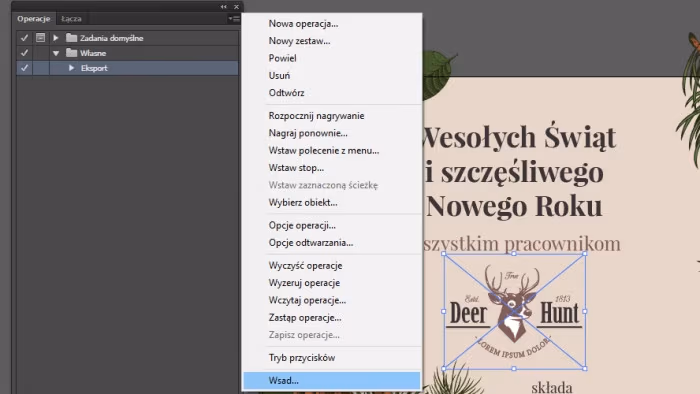Click the 'składa' text on artboard
Viewport: 700px width, 394px height.
[552, 387]
